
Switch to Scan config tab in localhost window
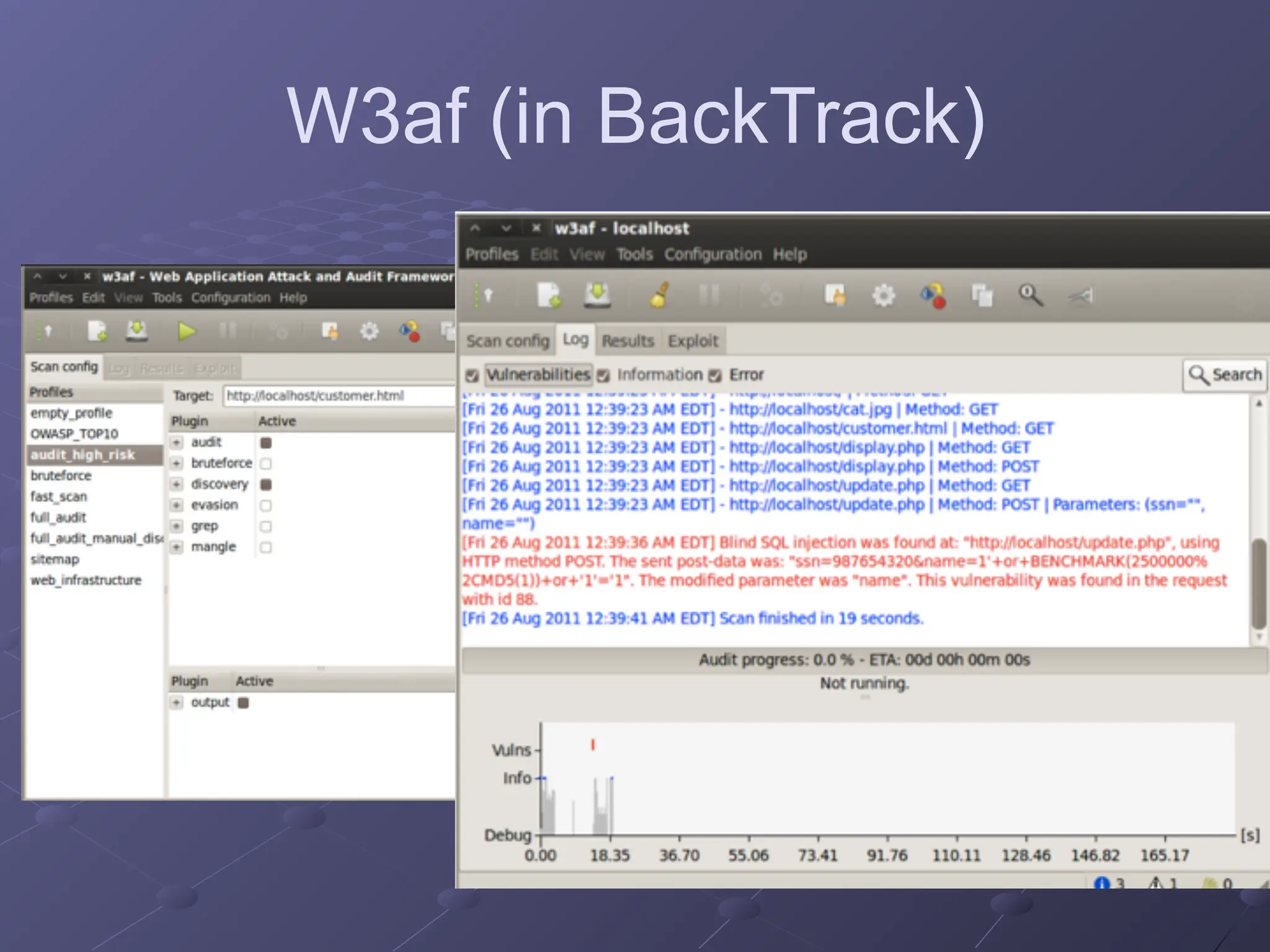508,341
